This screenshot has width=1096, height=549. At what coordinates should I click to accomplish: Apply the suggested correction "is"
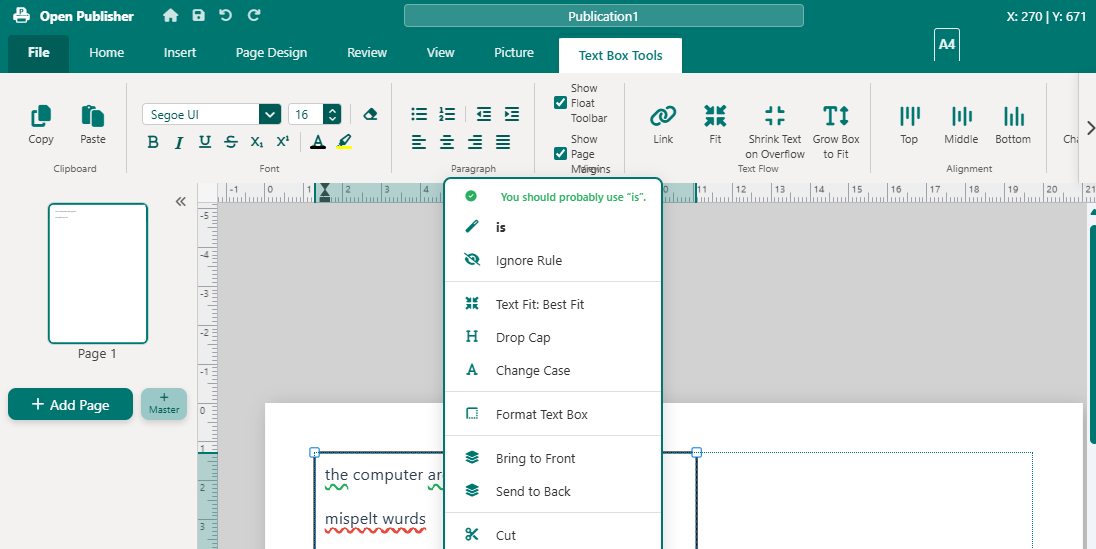553,227
